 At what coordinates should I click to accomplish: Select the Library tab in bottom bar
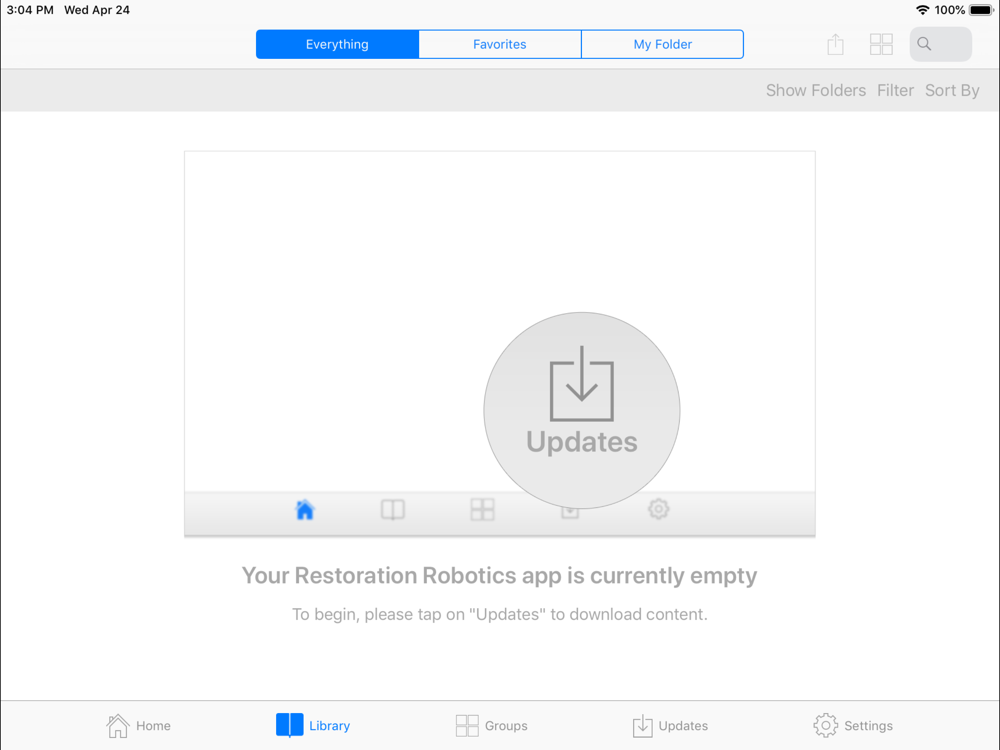coord(313,726)
